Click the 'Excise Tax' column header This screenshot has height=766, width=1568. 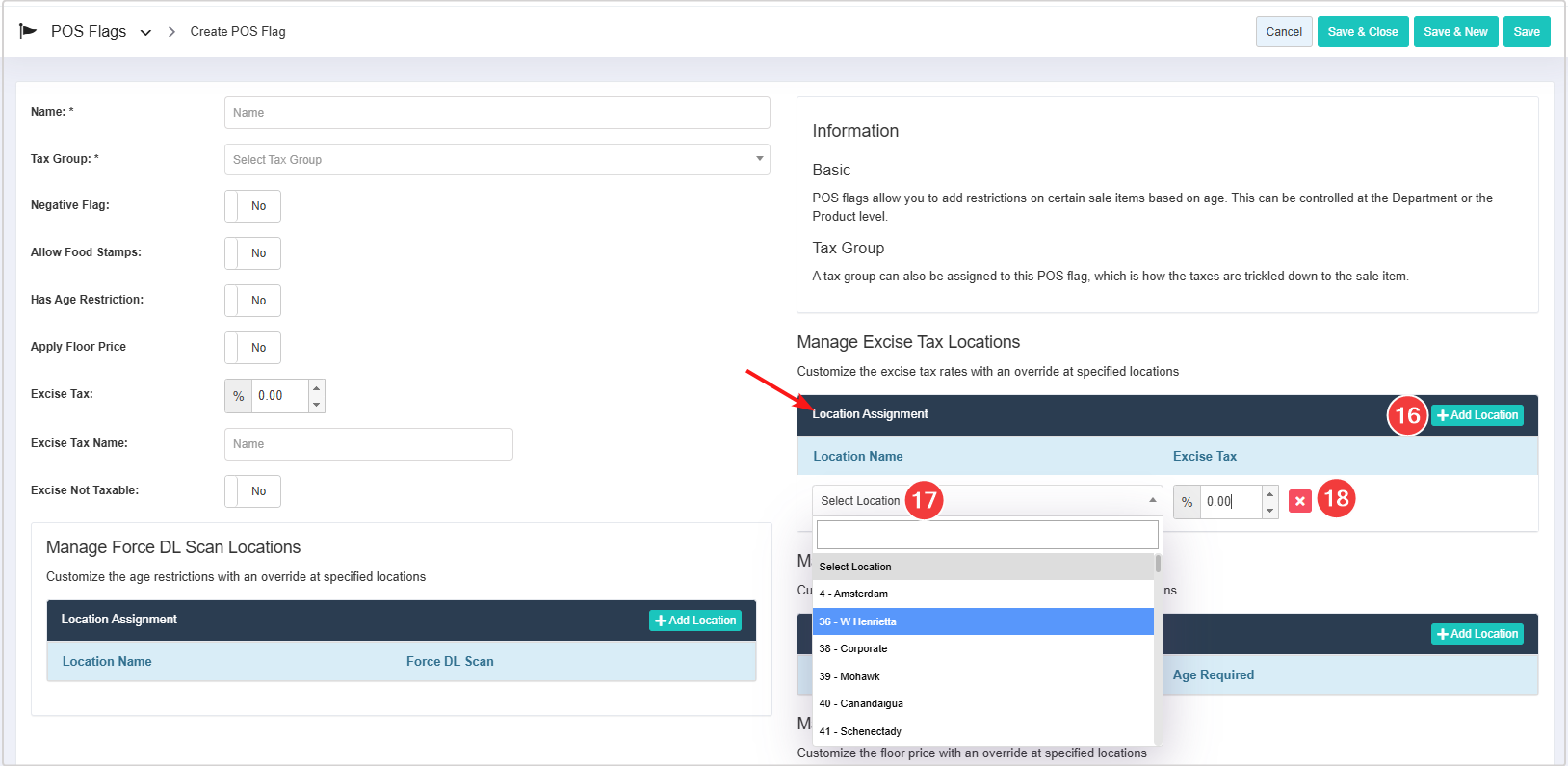[x=1205, y=457]
